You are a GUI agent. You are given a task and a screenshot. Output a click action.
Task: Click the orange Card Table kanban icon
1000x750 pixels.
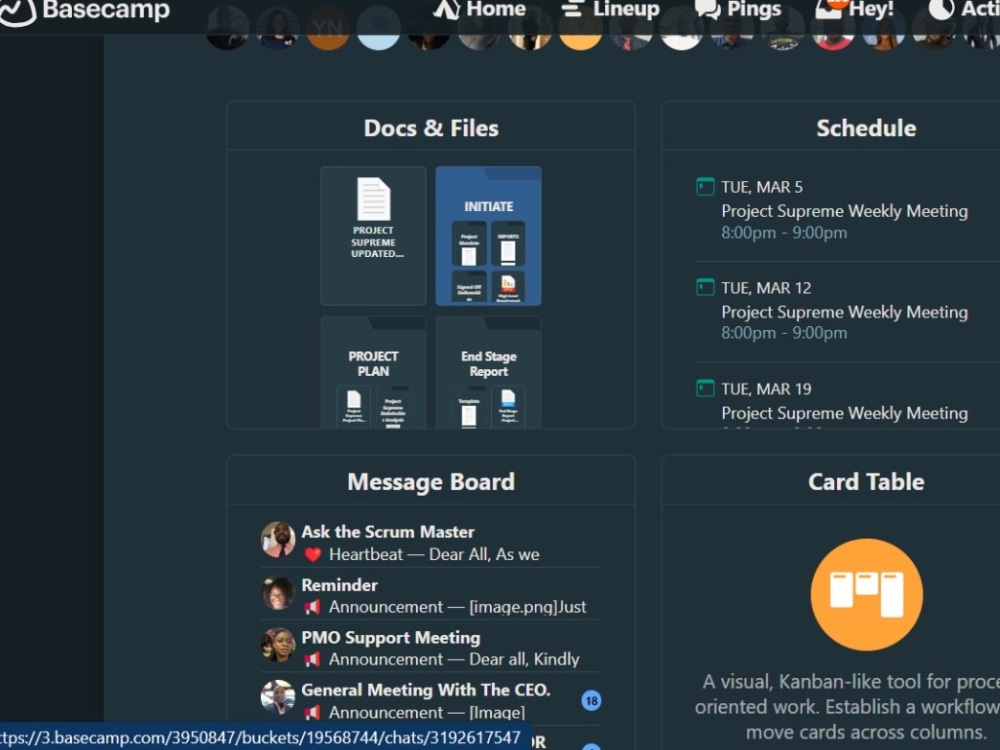point(866,594)
